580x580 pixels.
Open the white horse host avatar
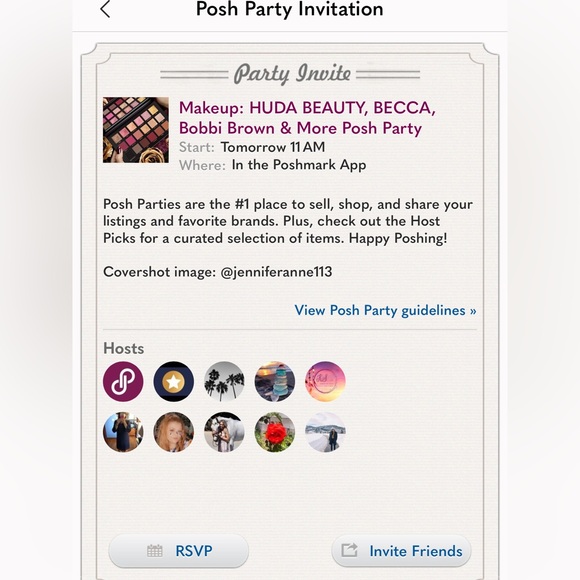[x=224, y=432]
